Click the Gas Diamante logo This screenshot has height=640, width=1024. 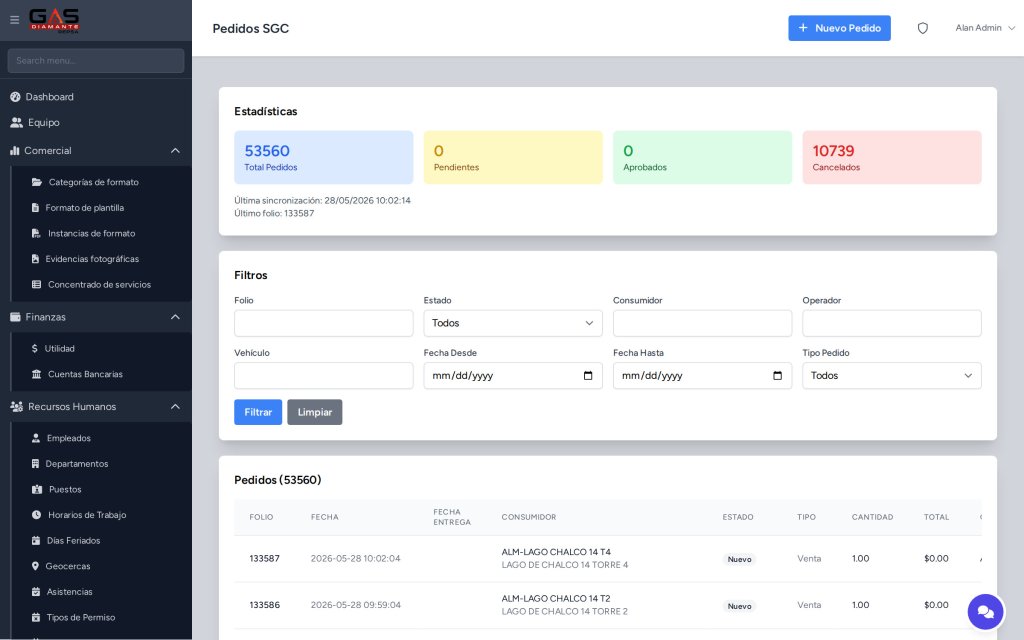[x=54, y=20]
